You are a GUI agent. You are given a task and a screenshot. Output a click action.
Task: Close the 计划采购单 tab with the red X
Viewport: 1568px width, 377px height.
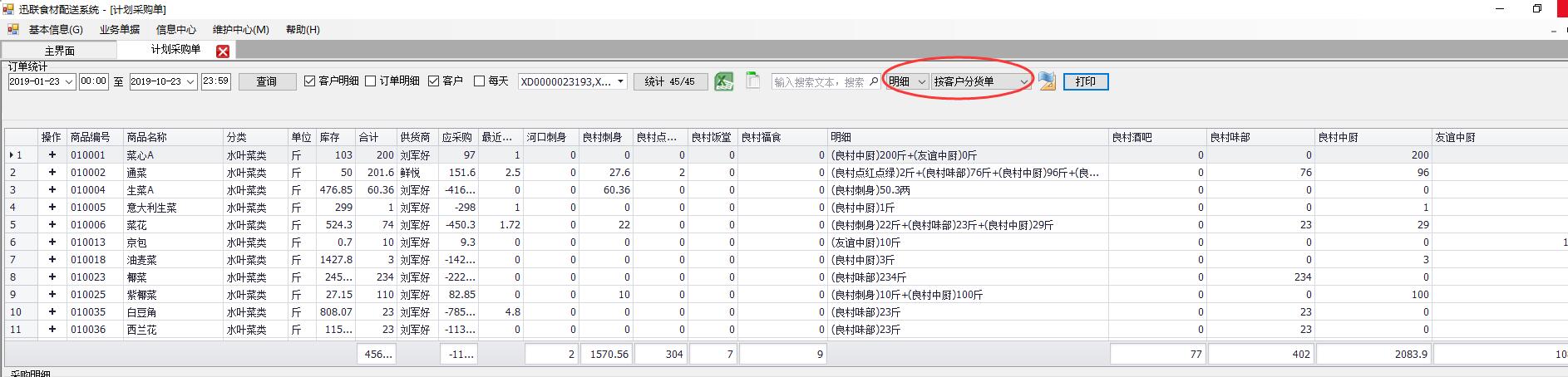[223, 51]
